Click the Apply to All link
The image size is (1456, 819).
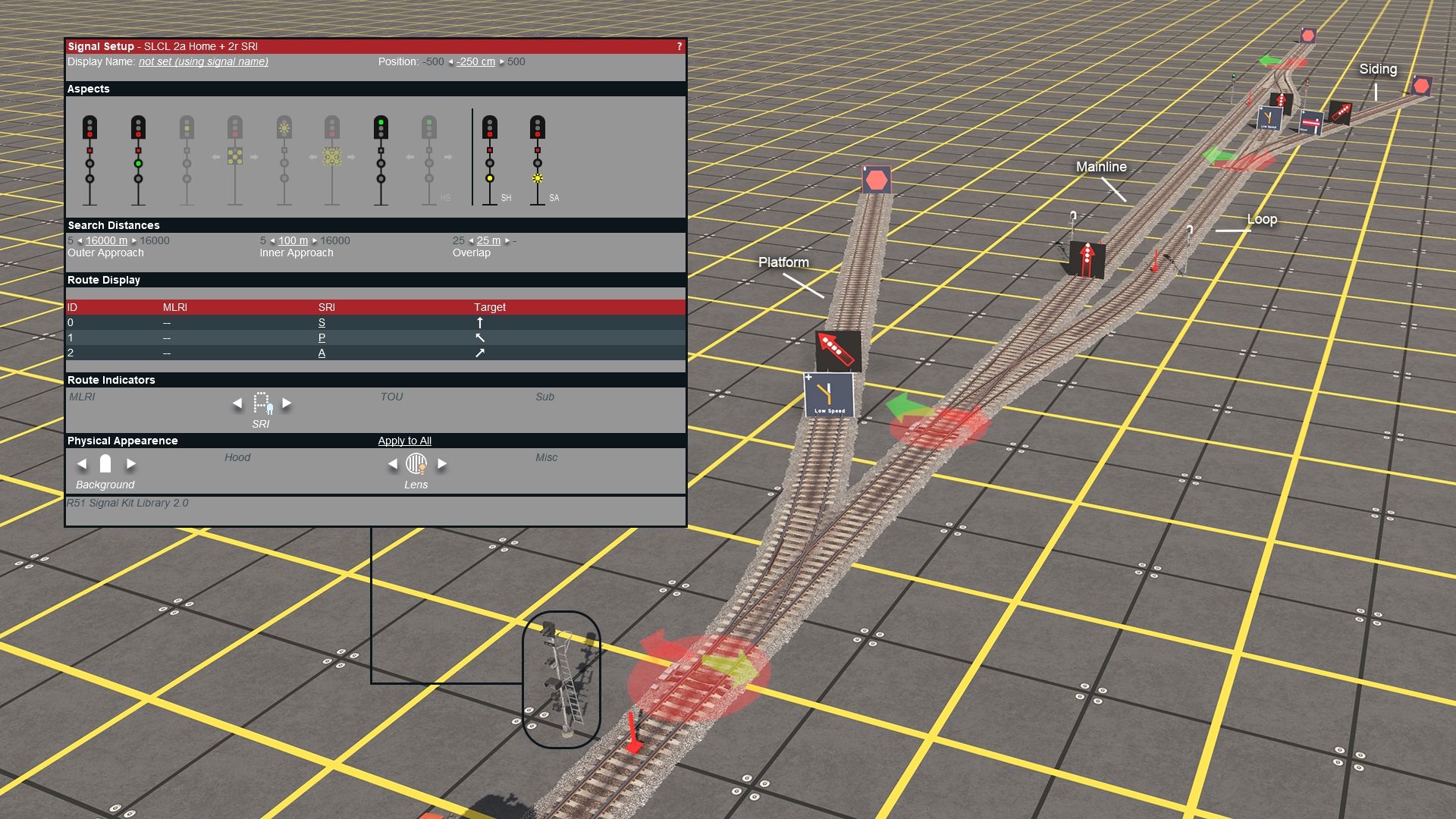click(x=404, y=441)
